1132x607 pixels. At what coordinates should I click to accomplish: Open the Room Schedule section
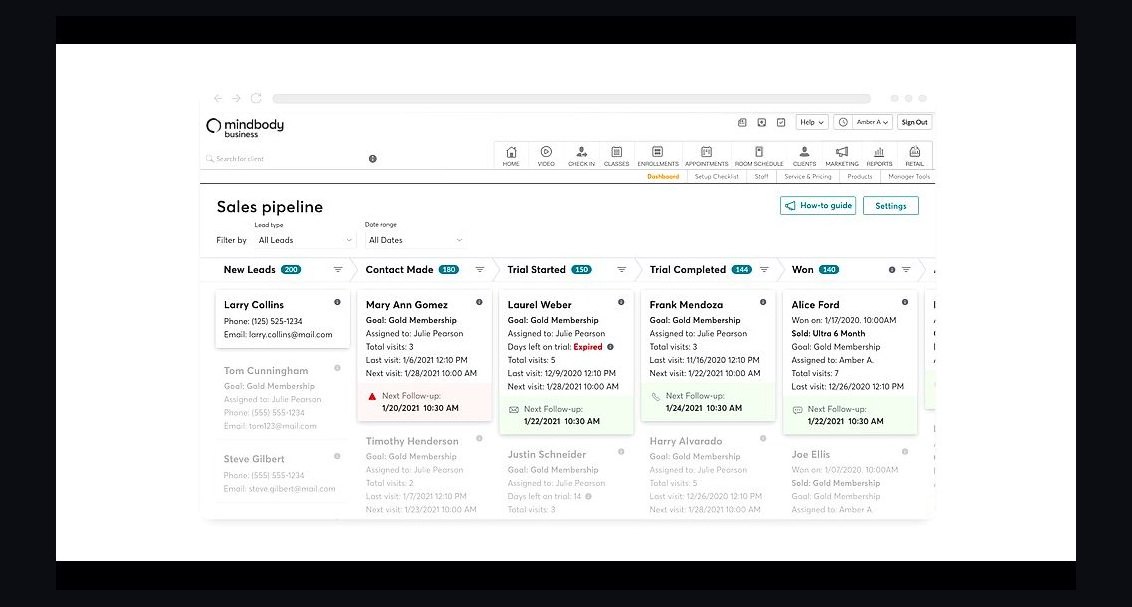pos(759,156)
